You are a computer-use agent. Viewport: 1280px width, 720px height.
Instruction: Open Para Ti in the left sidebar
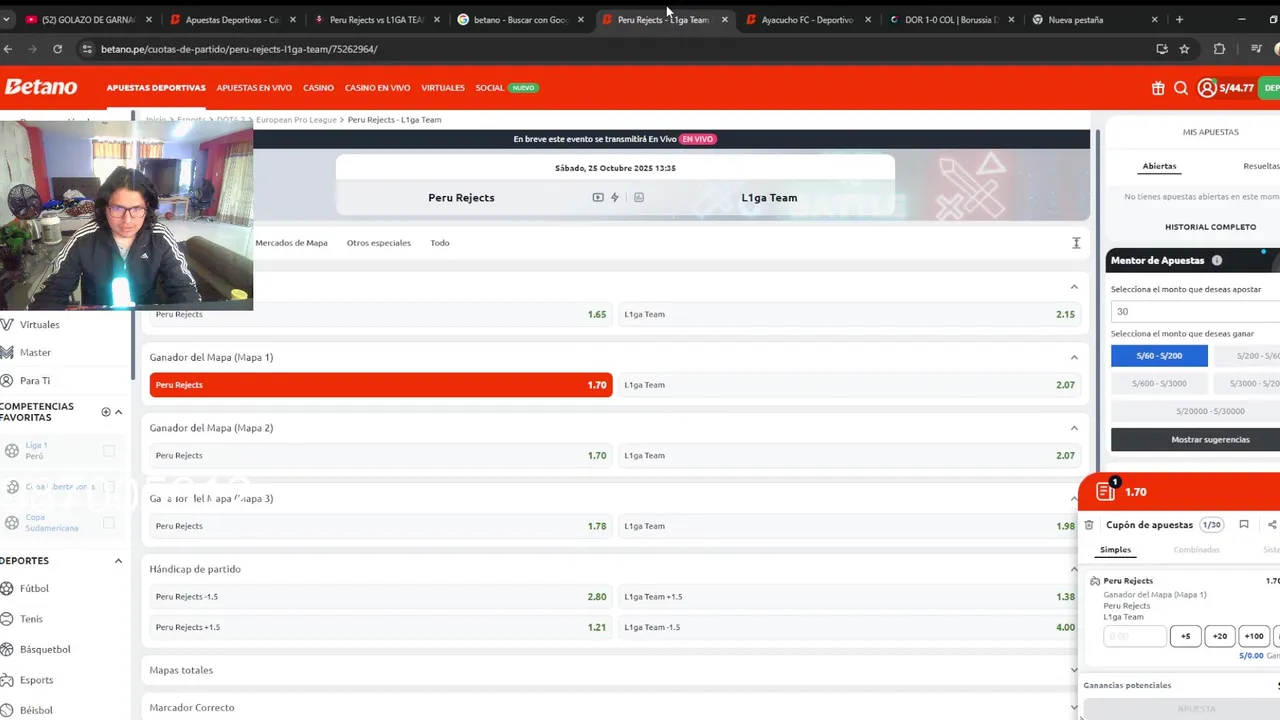(35, 380)
